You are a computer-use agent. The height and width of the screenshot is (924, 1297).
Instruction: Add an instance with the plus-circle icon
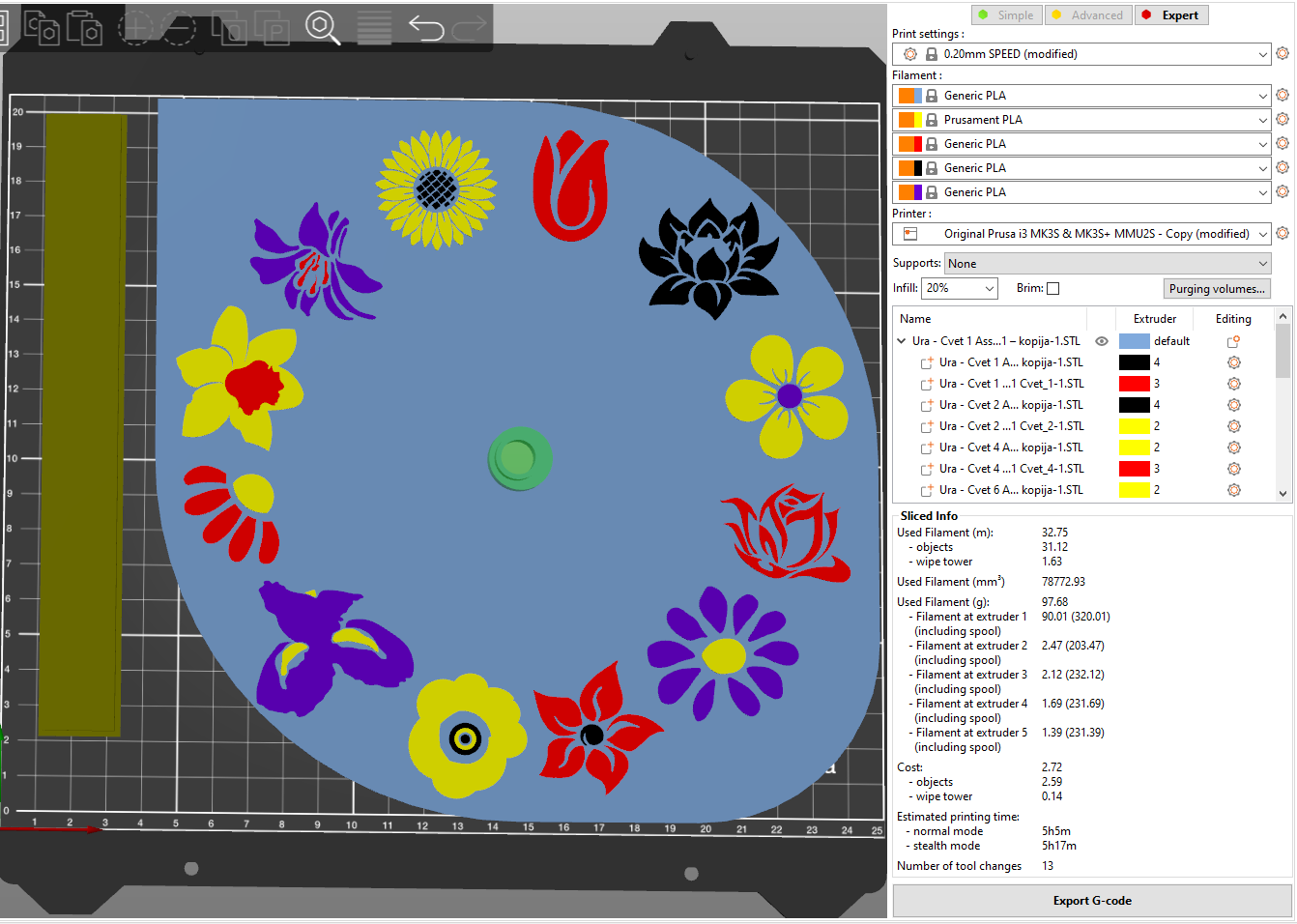(x=134, y=27)
